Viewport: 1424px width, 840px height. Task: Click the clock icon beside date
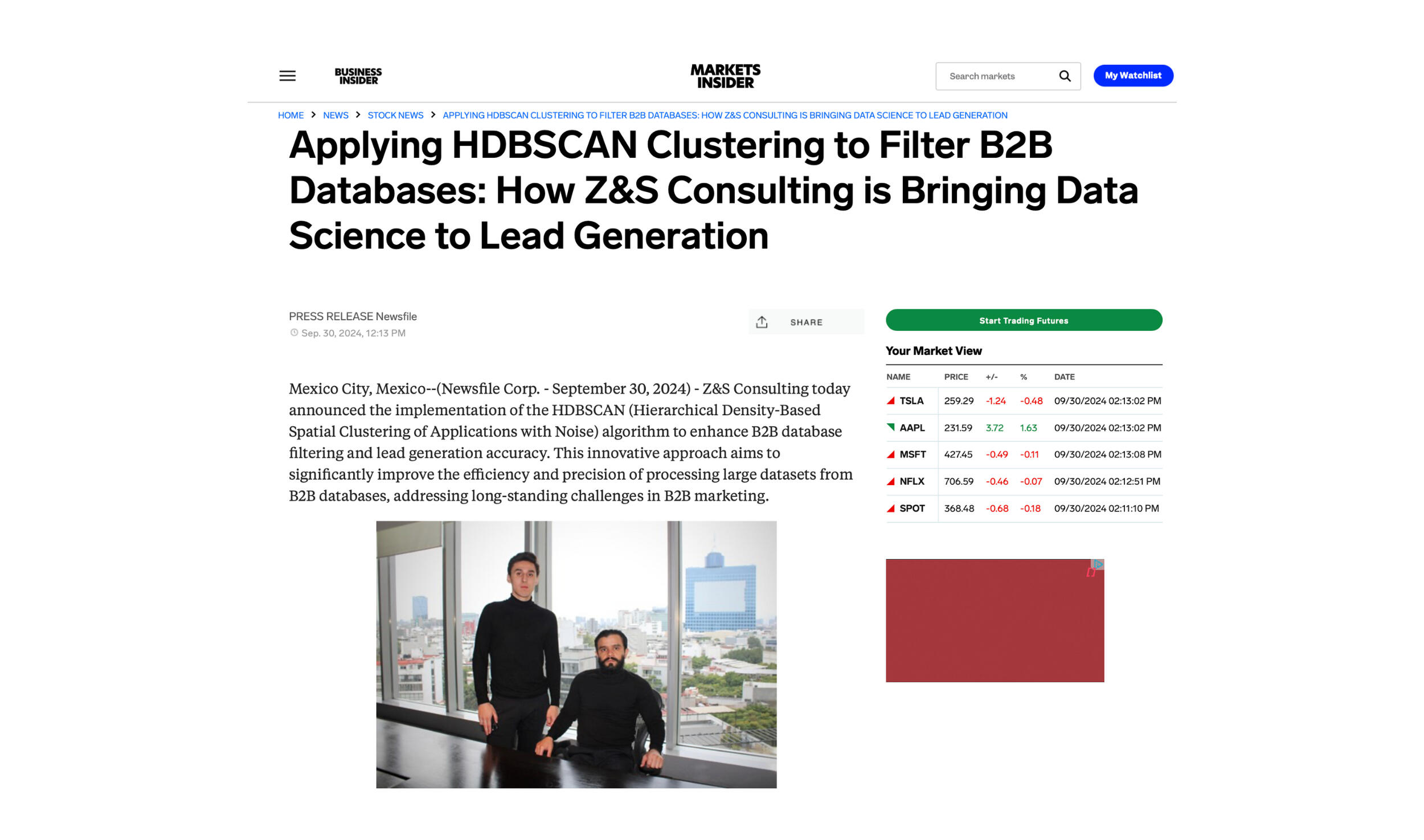(x=294, y=333)
